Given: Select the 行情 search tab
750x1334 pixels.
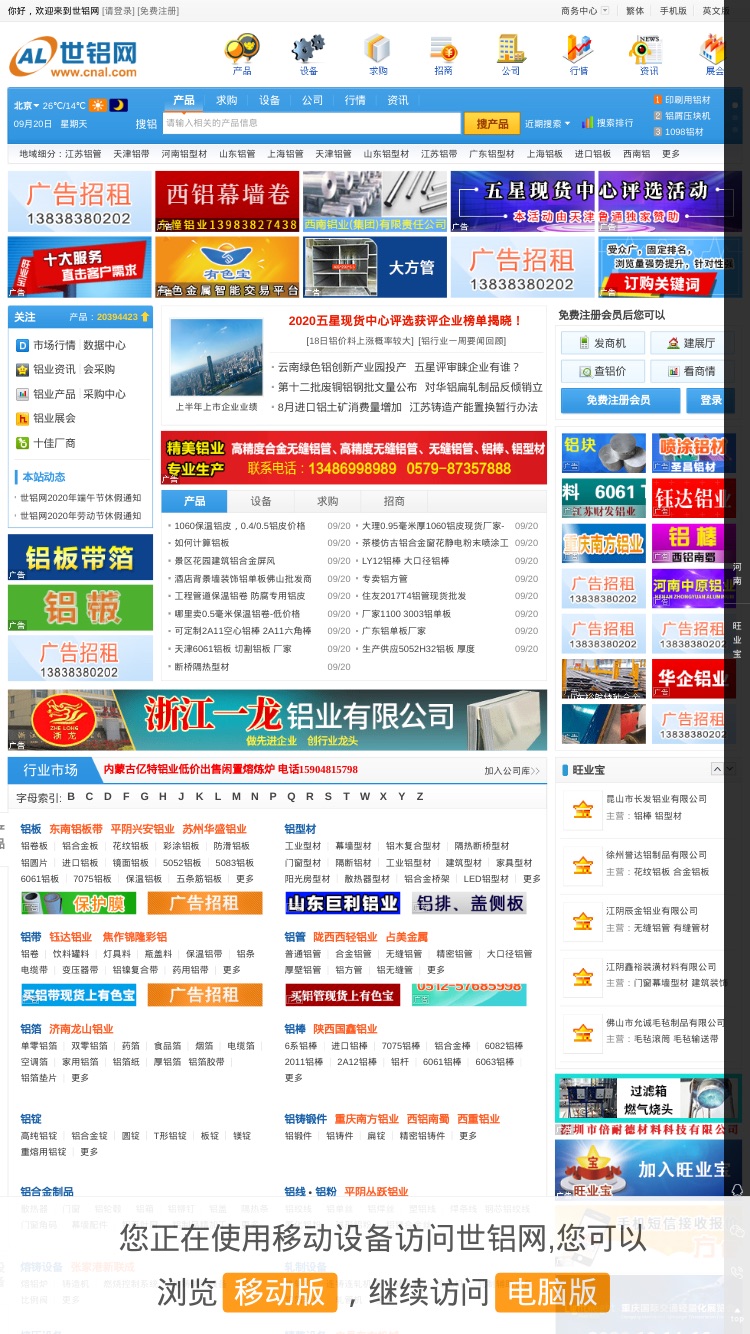Looking at the screenshot, I should pos(355,100).
